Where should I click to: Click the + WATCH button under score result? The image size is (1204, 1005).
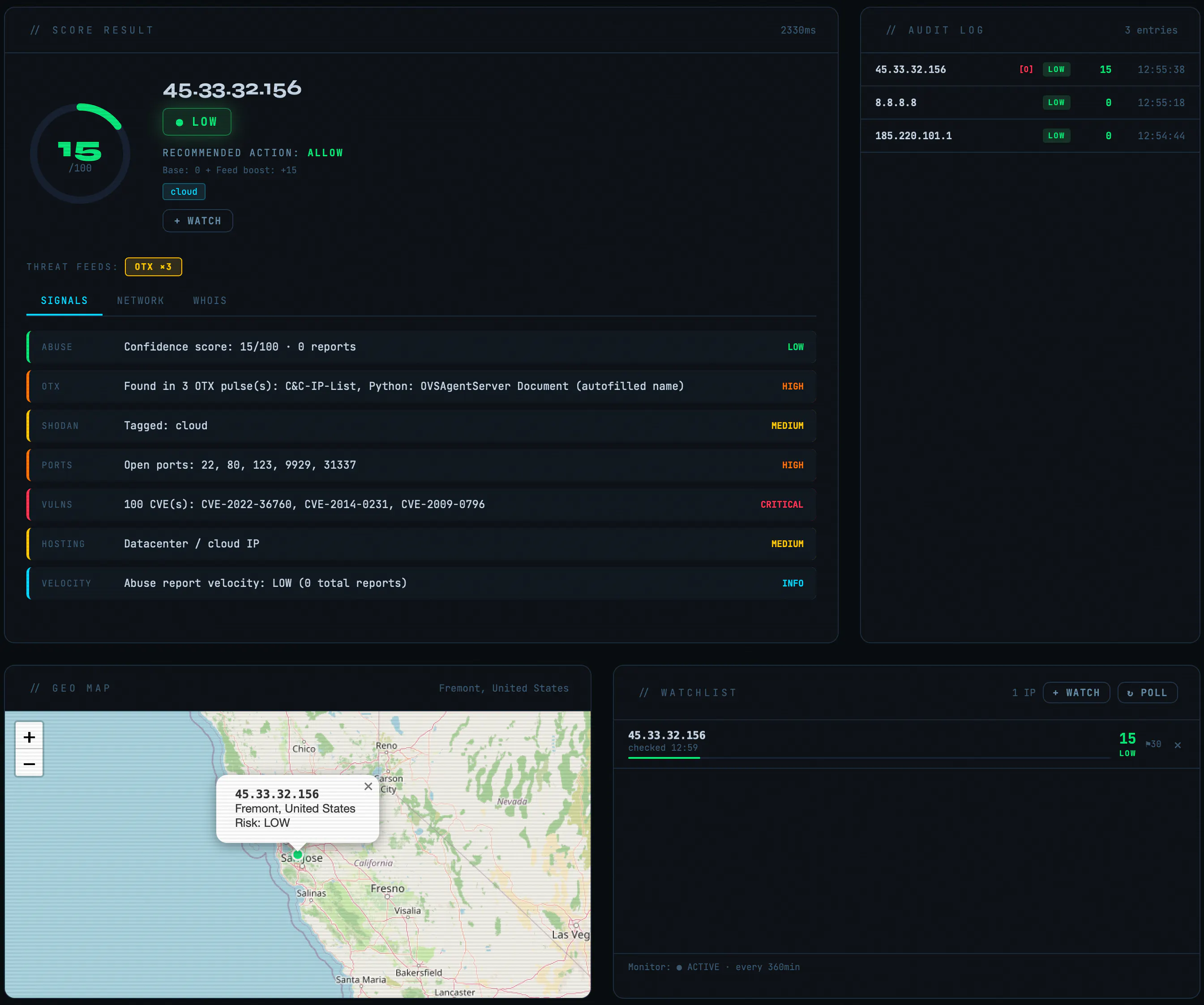198,221
